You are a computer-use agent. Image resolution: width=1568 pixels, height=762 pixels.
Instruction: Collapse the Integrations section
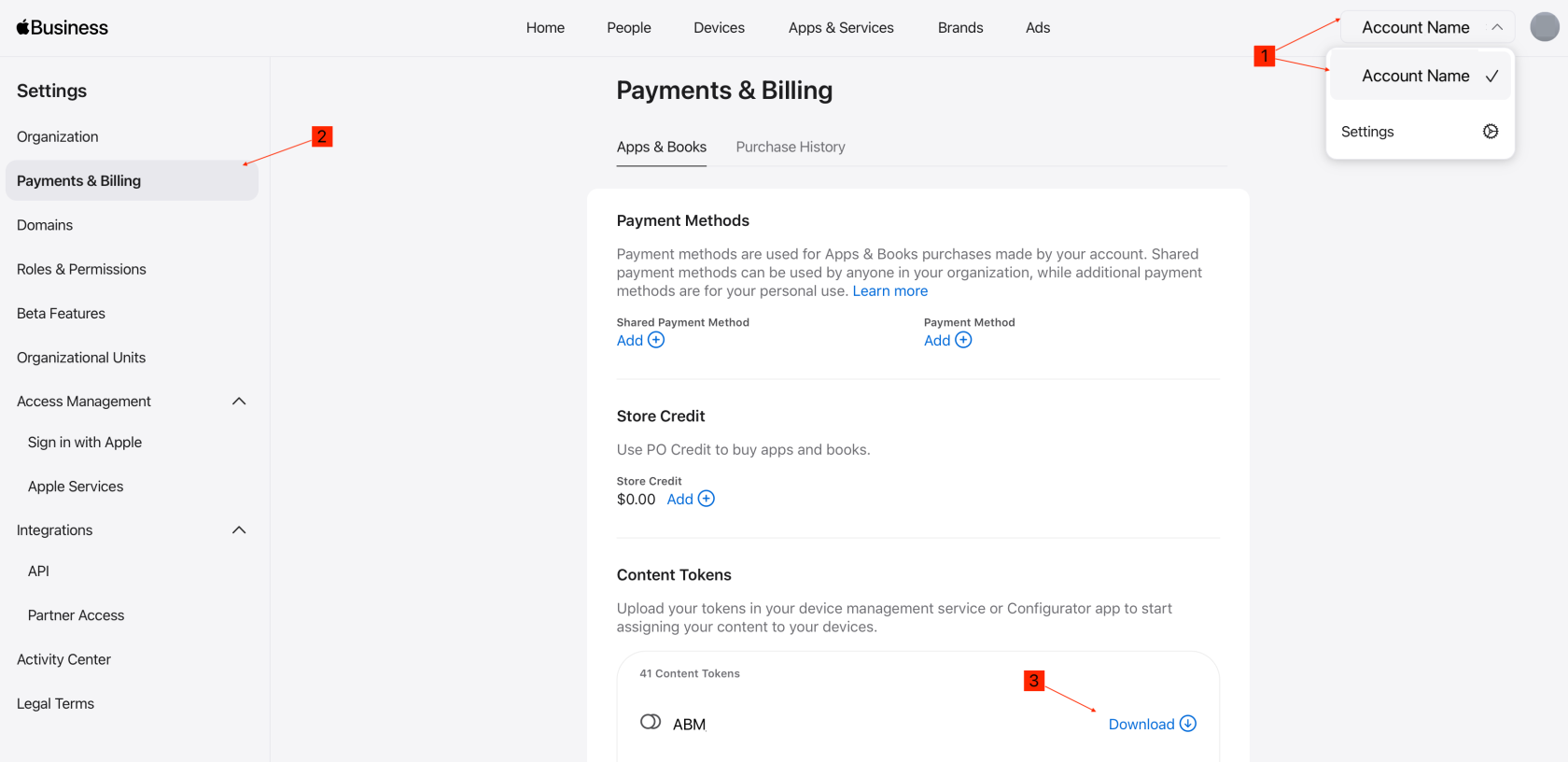239,530
